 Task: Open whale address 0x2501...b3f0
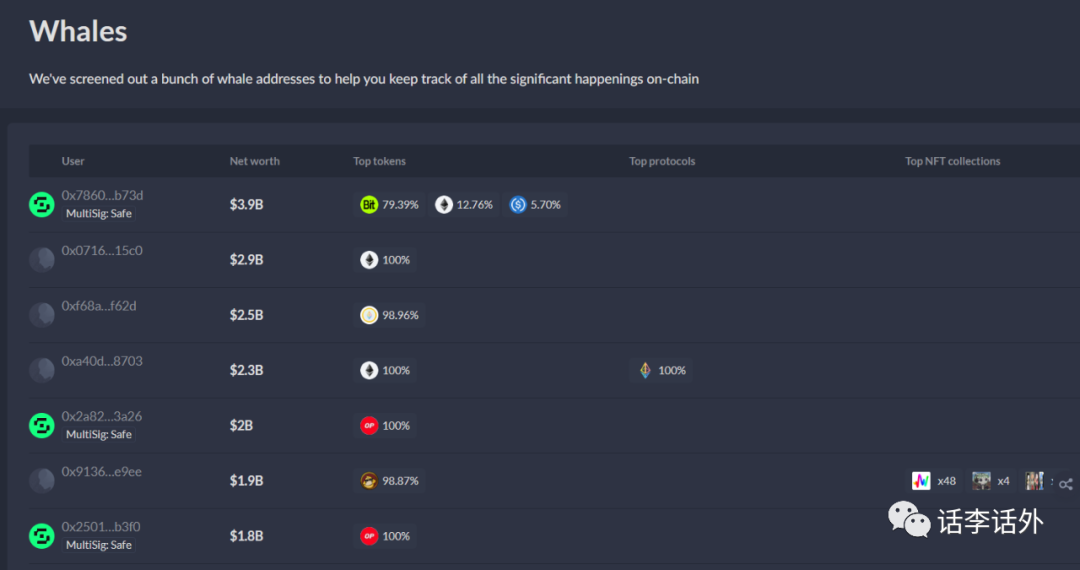tap(101, 526)
